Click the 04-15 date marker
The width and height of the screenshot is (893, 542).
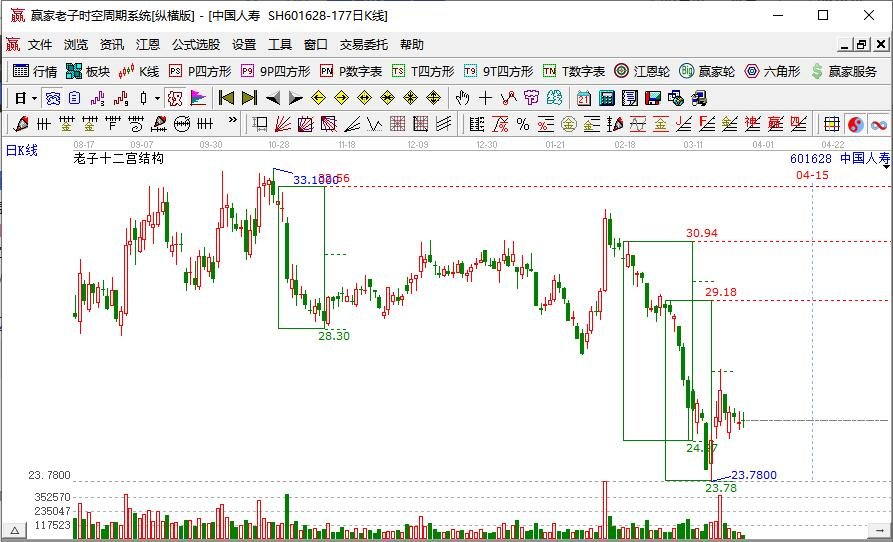point(812,175)
